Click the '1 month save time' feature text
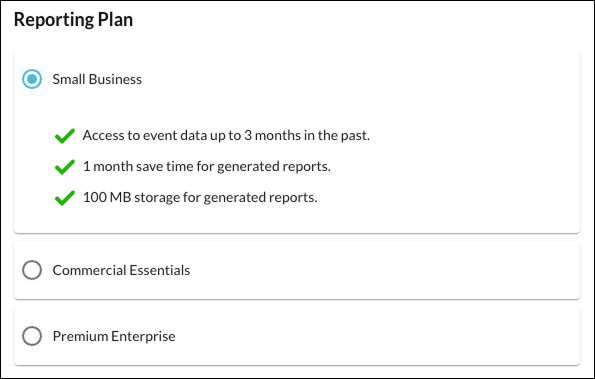Screen dimensions: 595x379 coord(207,167)
